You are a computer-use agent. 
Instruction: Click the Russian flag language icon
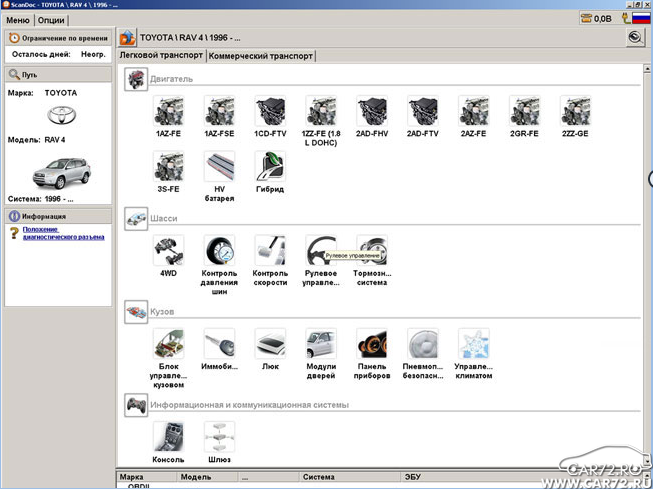641,18
